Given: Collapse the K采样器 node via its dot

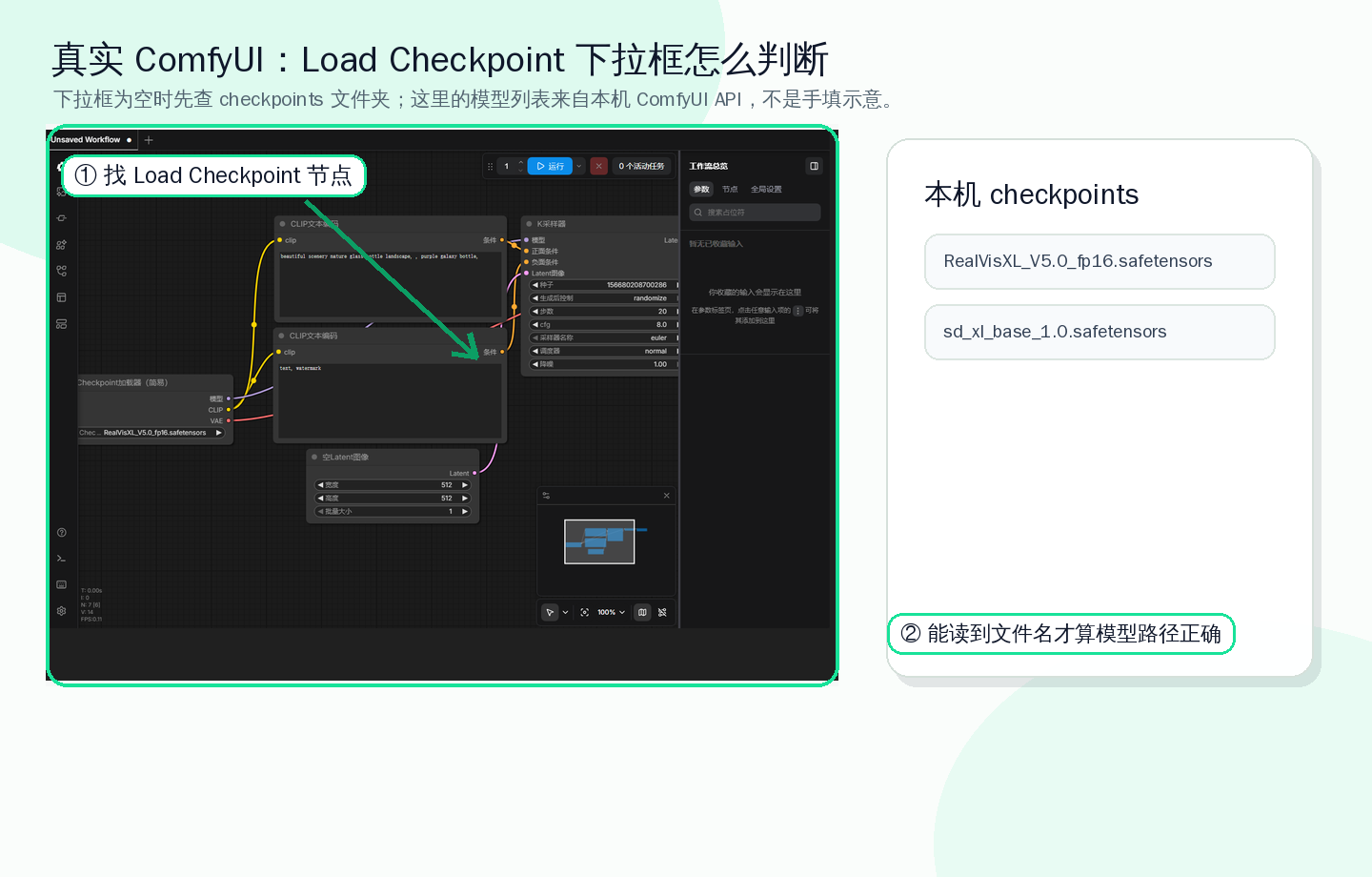Looking at the screenshot, I should (529, 224).
